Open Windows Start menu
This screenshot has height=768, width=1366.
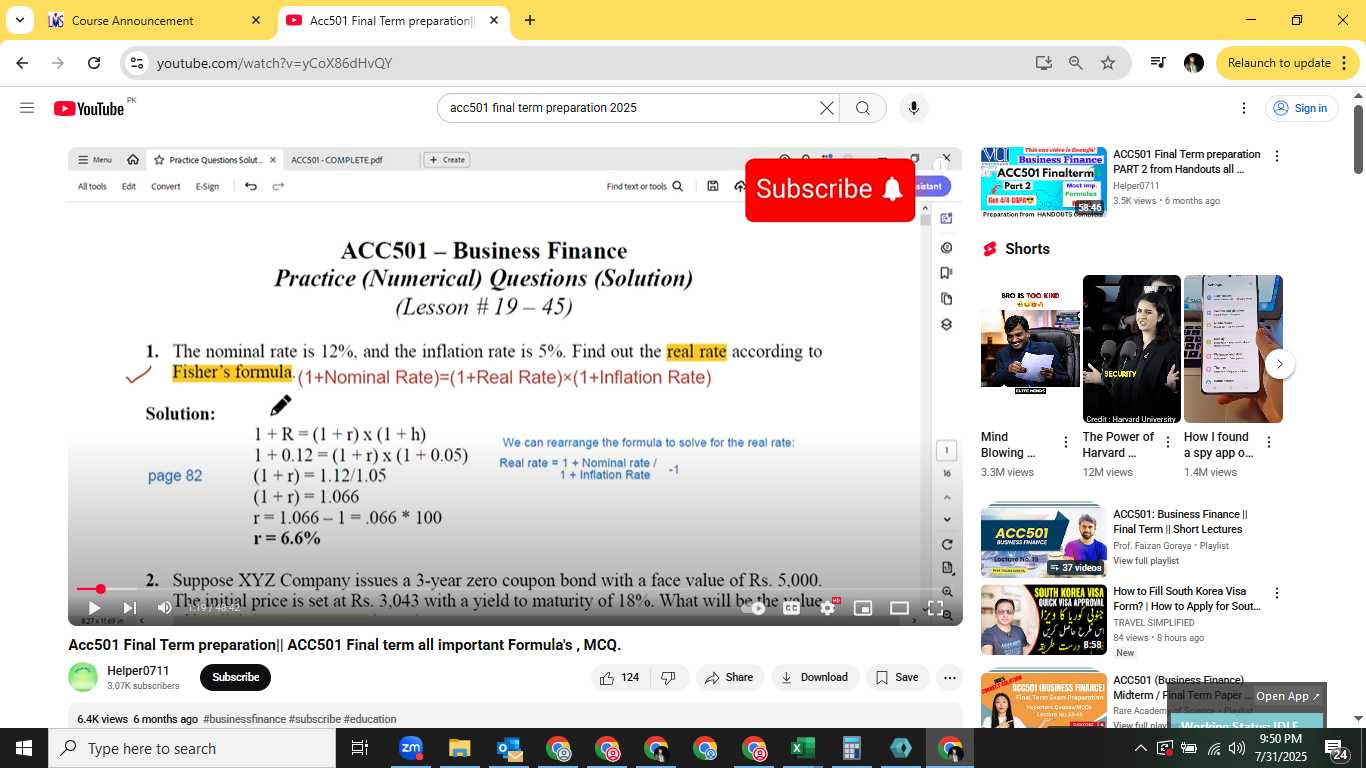pos(24,748)
